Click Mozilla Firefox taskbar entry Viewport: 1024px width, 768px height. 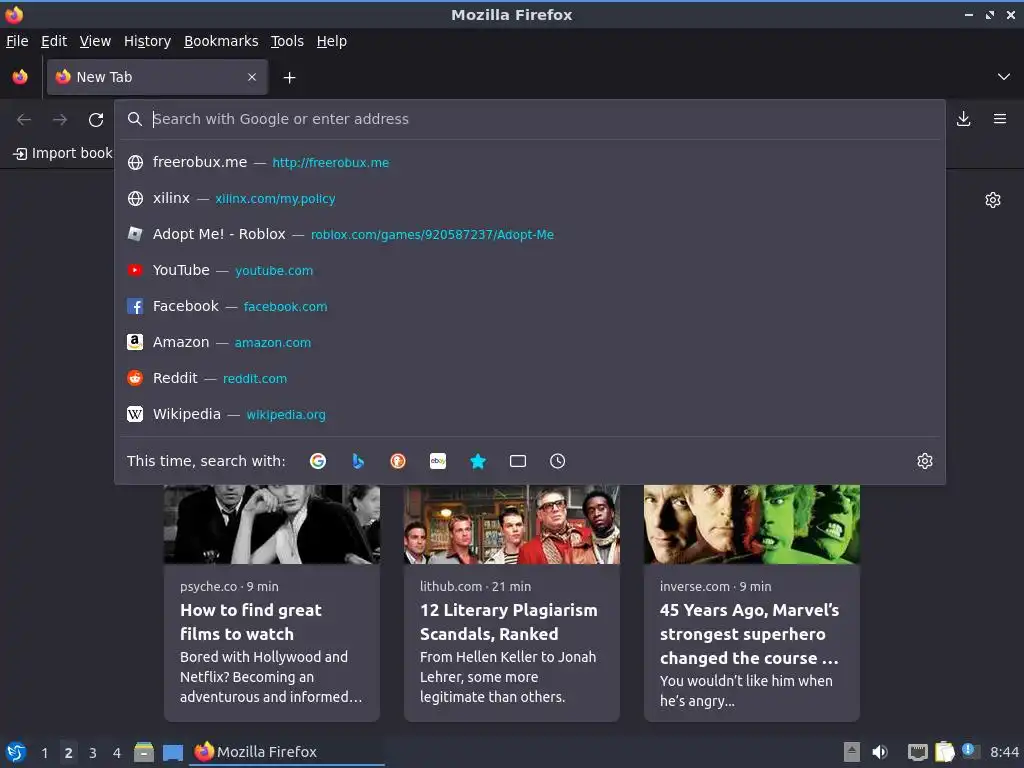pos(287,752)
